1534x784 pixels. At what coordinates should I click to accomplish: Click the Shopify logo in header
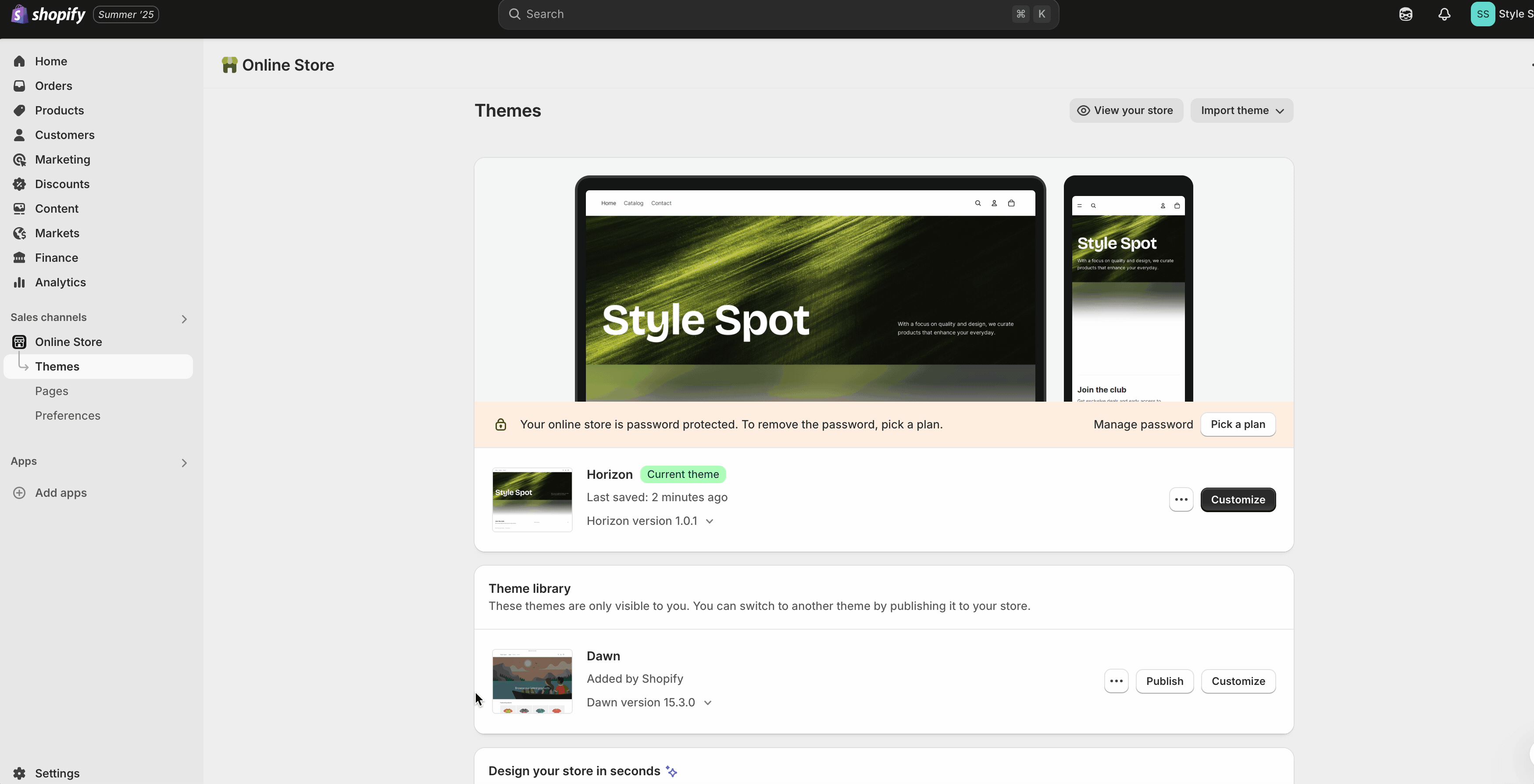click(49, 14)
